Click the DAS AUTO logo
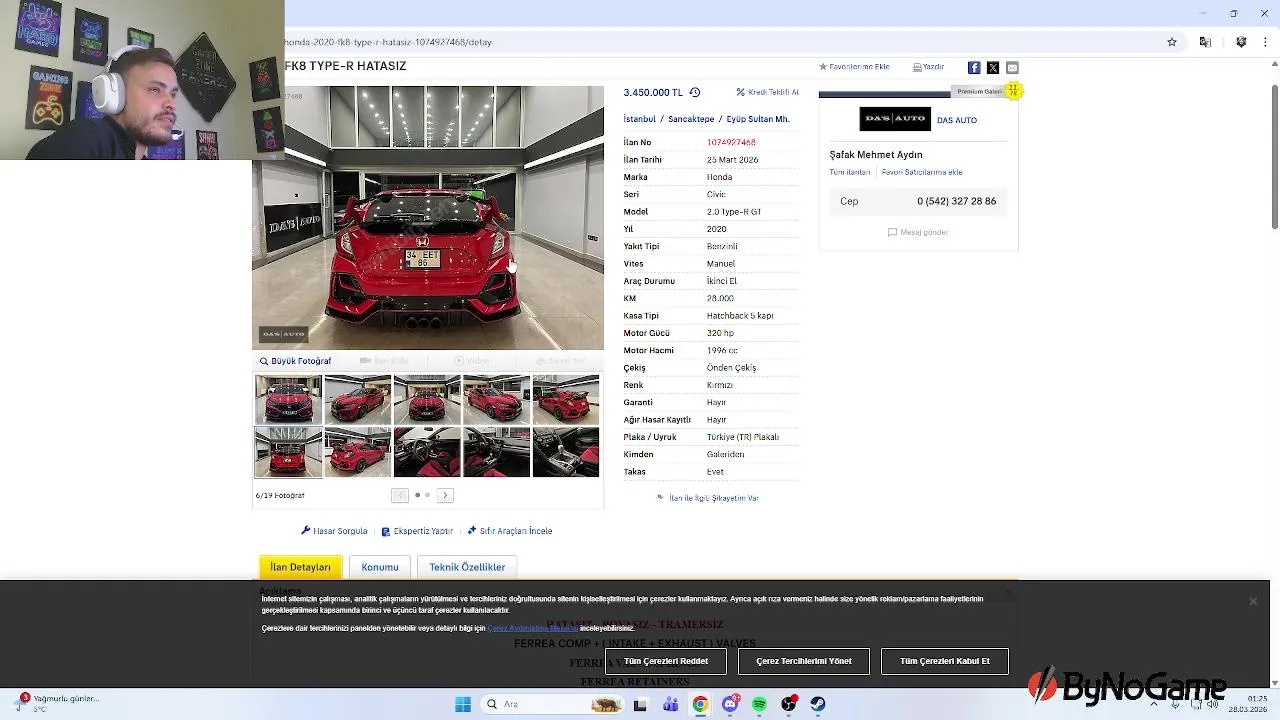The height and width of the screenshot is (720, 1280). (x=895, y=119)
